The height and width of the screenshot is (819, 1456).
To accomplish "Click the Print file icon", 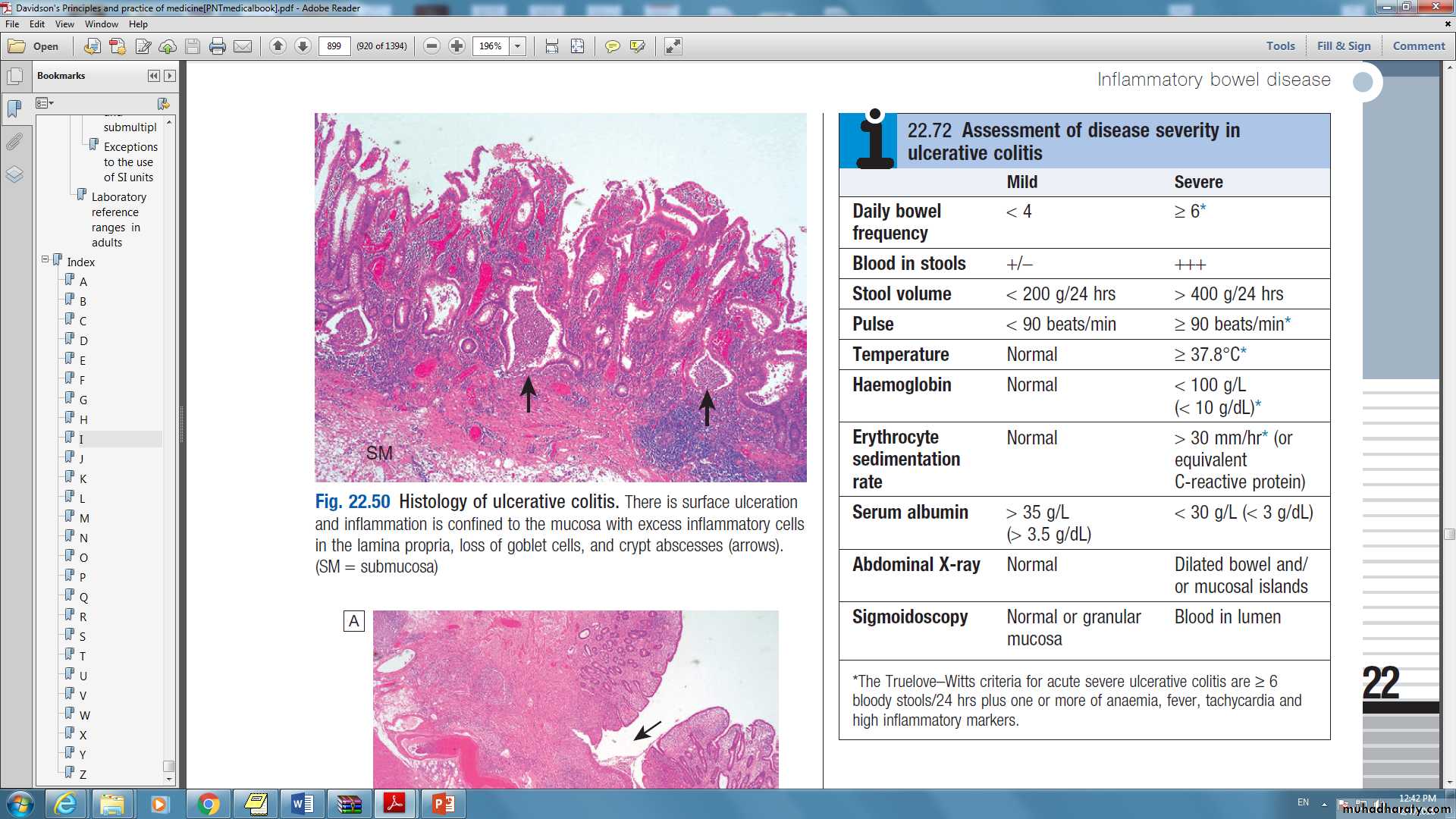I will coord(218,46).
